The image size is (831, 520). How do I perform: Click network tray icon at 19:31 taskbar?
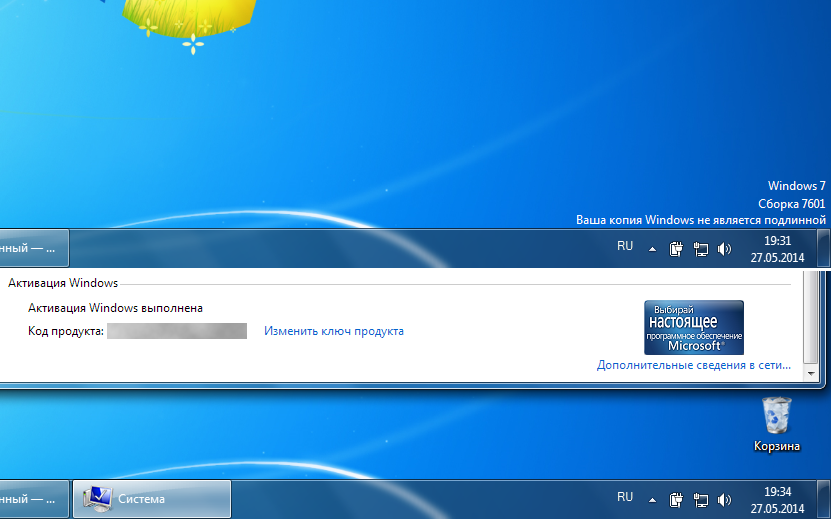point(701,249)
